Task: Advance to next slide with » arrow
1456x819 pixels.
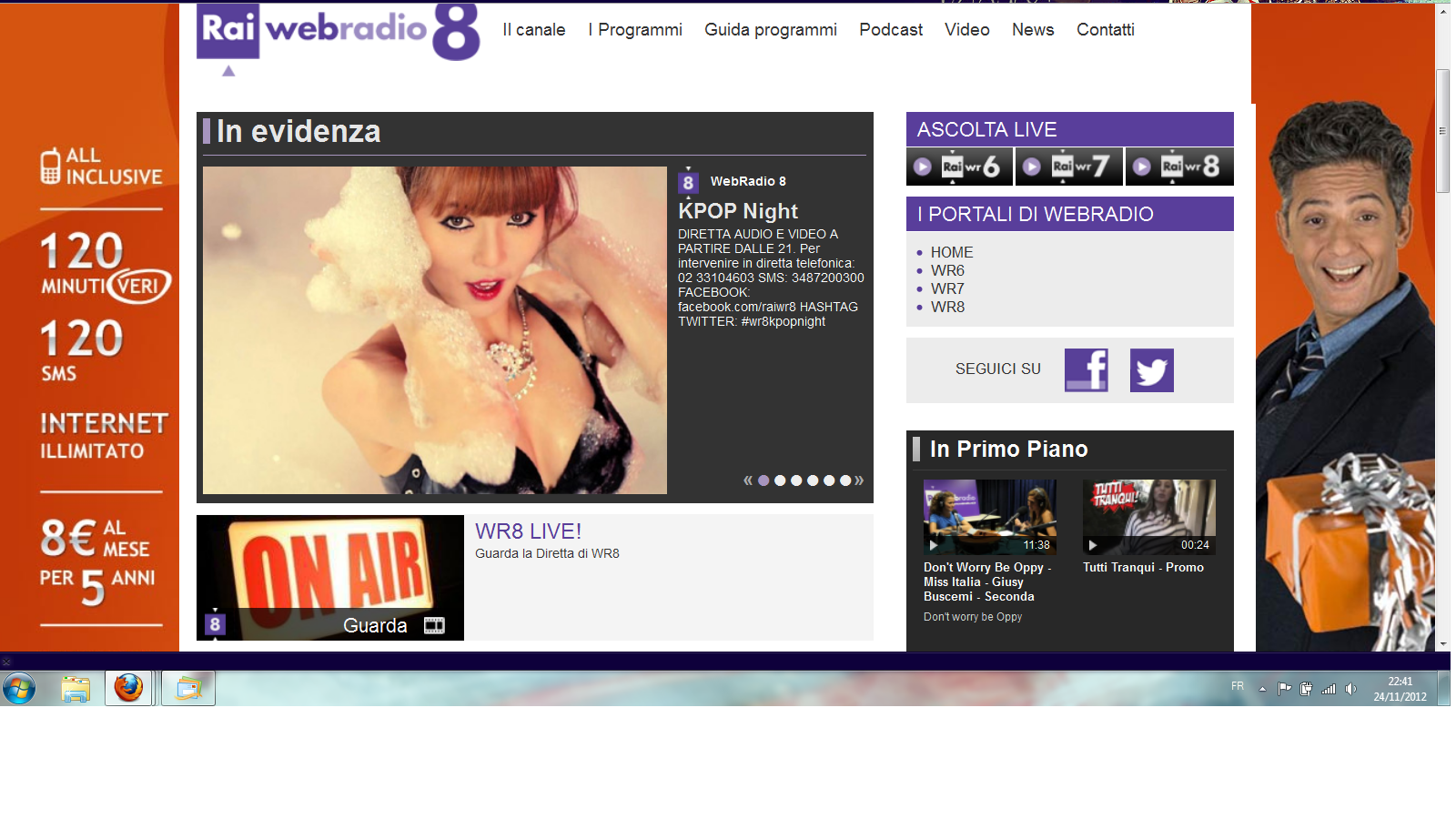Action: [x=859, y=480]
